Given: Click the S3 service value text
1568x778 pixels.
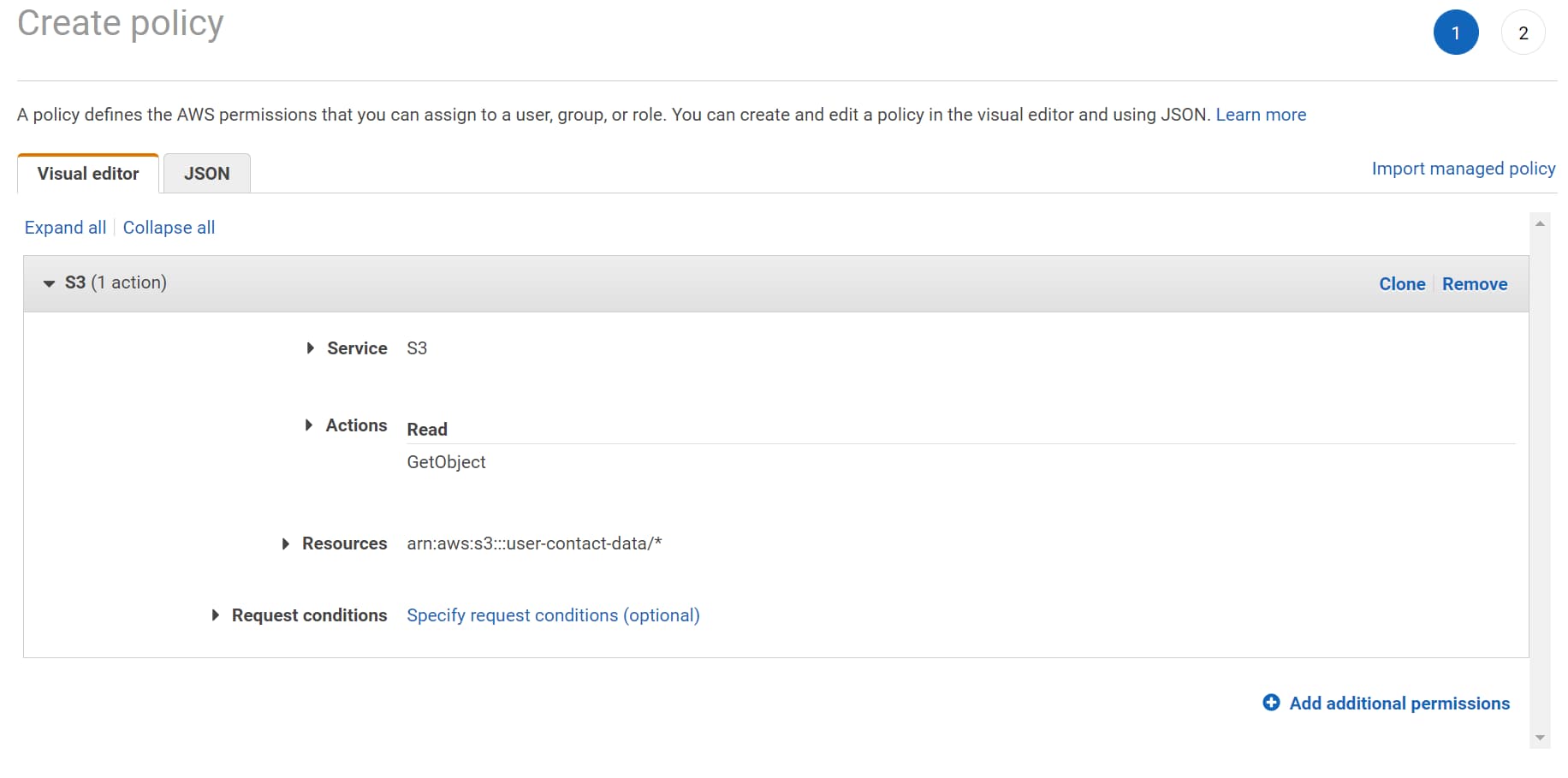Looking at the screenshot, I should click(x=417, y=348).
